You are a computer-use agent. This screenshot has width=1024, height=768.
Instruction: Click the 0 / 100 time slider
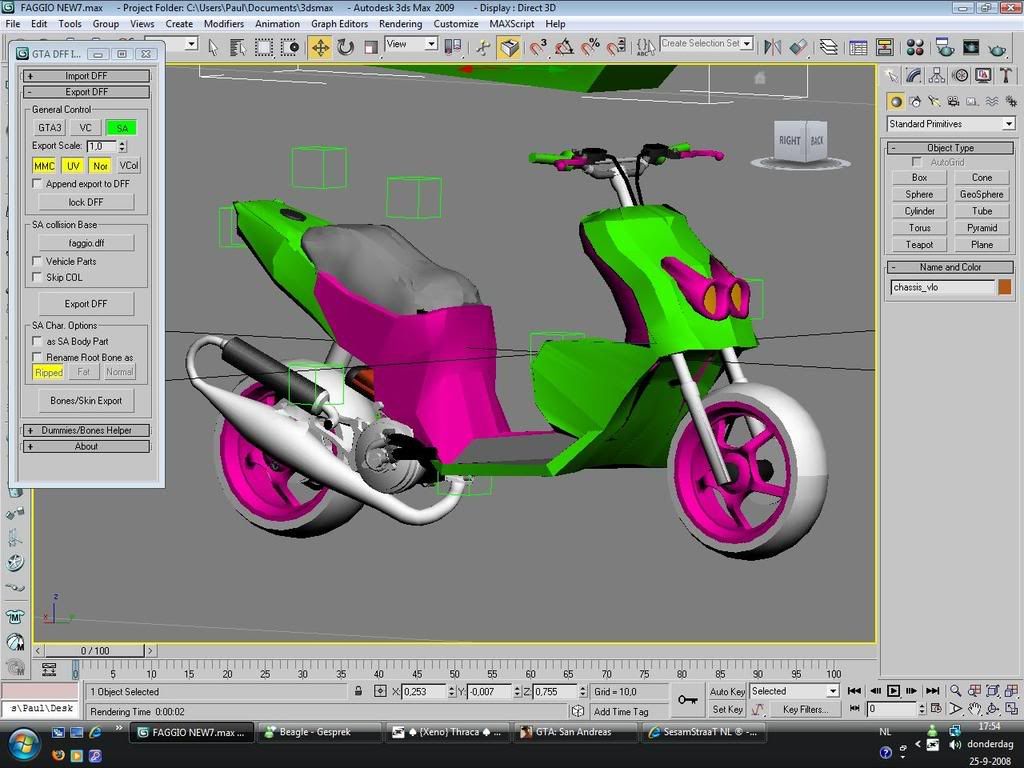[x=95, y=650]
